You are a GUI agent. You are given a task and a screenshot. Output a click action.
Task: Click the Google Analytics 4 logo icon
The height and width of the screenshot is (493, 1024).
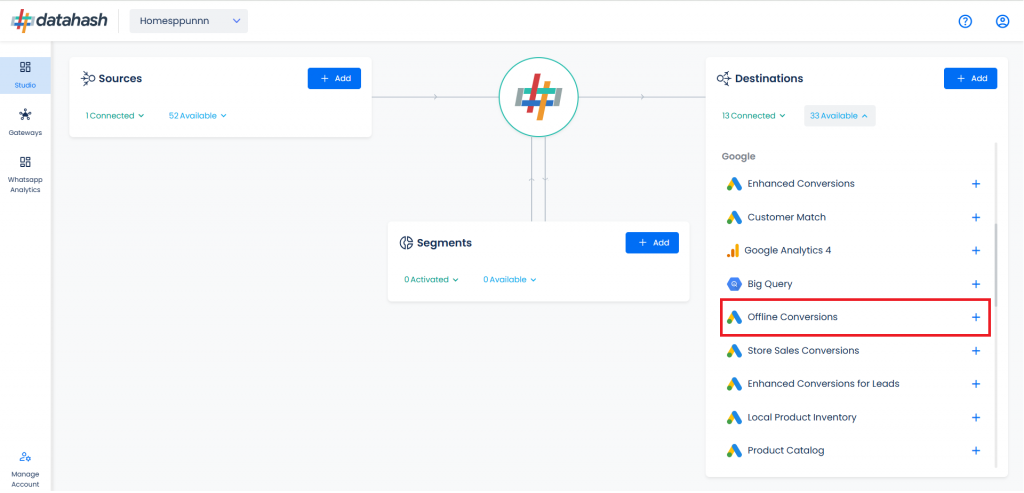tap(733, 251)
